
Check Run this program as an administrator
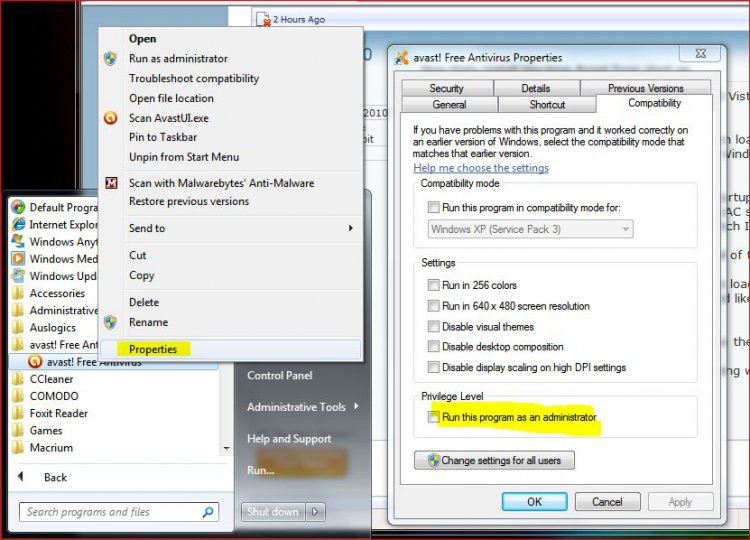click(x=433, y=417)
